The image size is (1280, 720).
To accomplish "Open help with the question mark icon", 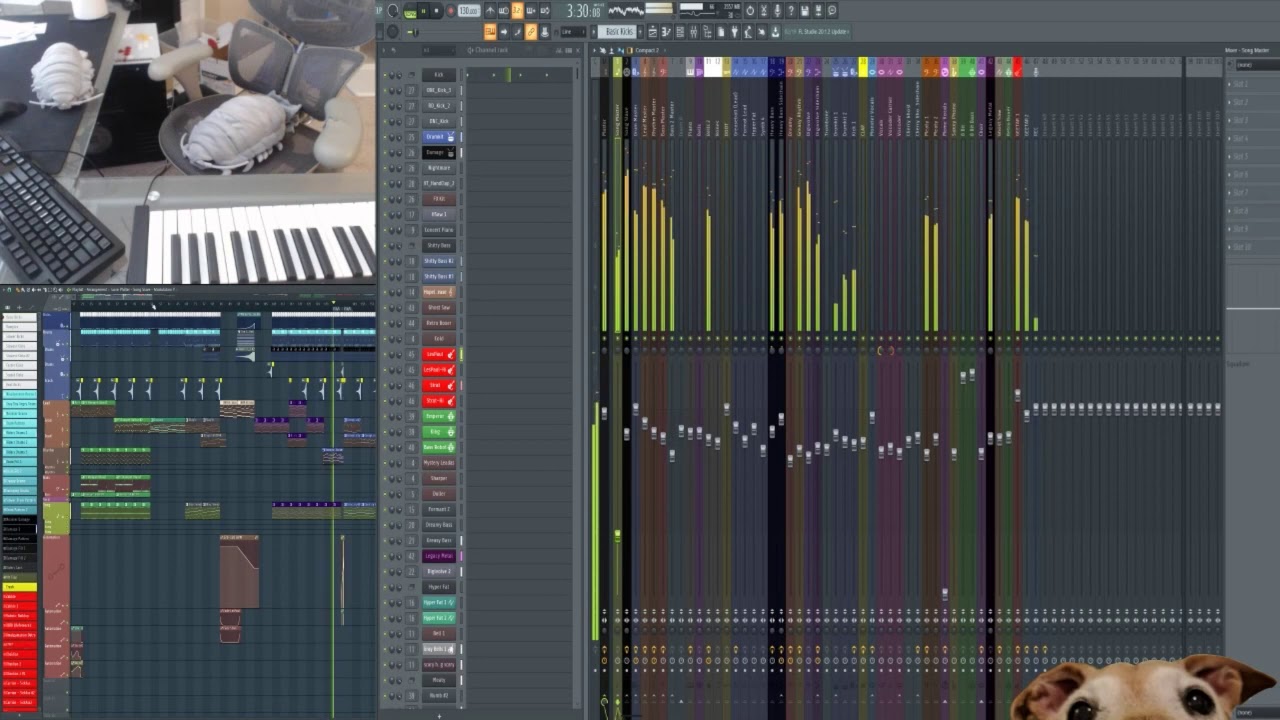I will click(791, 11).
